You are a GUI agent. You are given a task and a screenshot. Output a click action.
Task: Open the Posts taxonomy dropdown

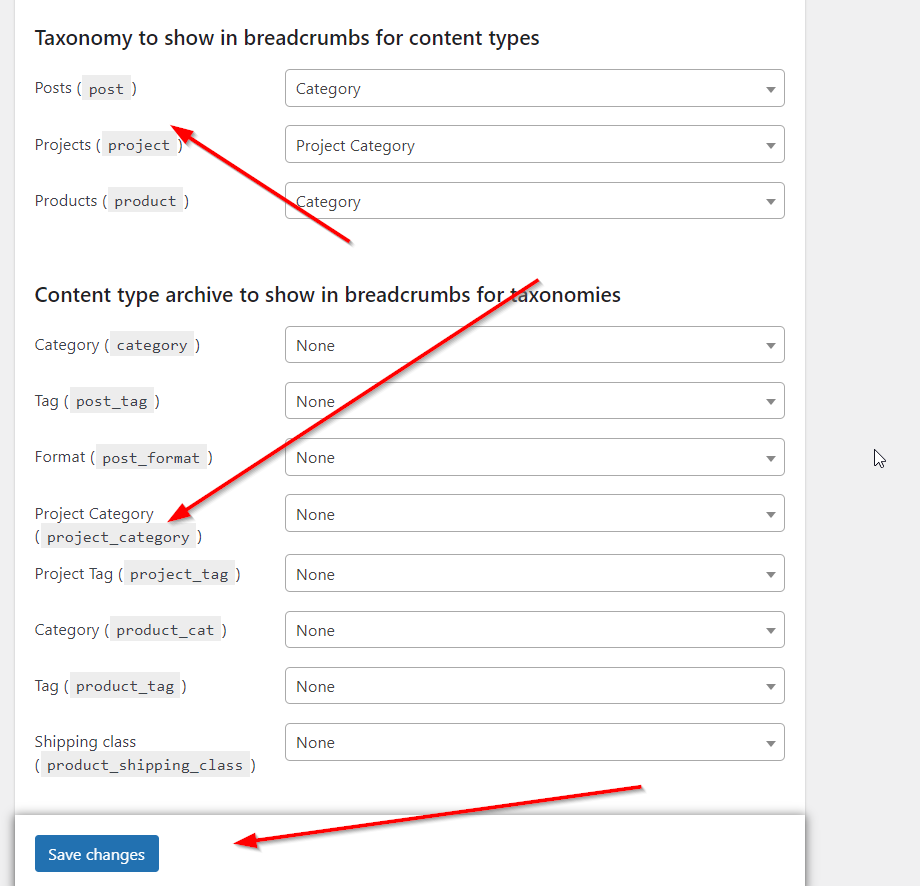click(534, 88)
